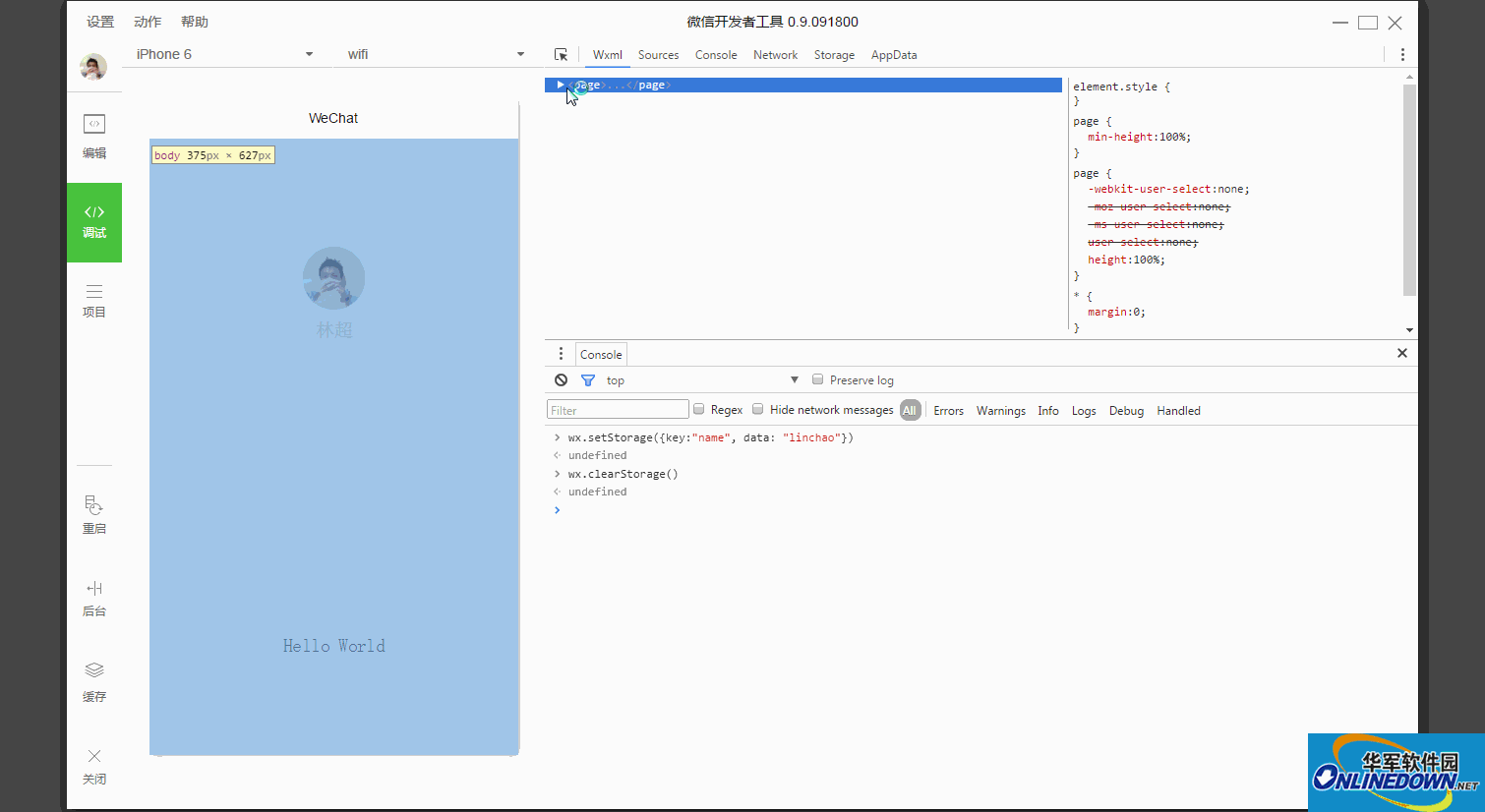Filter console by Debug
Image resolution: width=1485 pixels, height=812 pixels.
point(1126,411)
